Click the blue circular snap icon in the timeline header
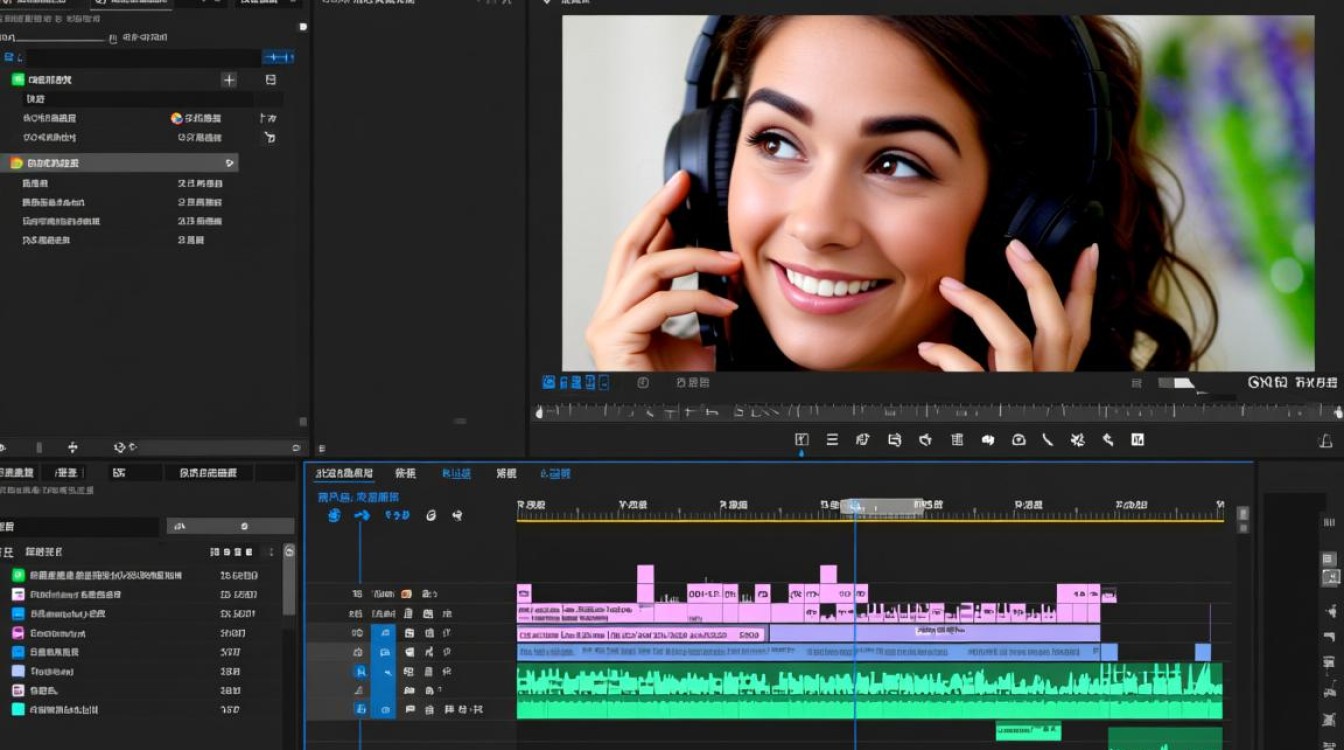The height and width of the screenshot is (750, 1344). point(334,516)
